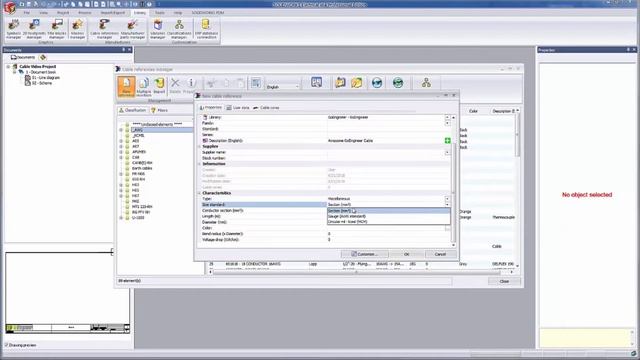This screenshot has width=640, height=360.
Task: Collapse the Supplier section
Action: coord(200,146)
